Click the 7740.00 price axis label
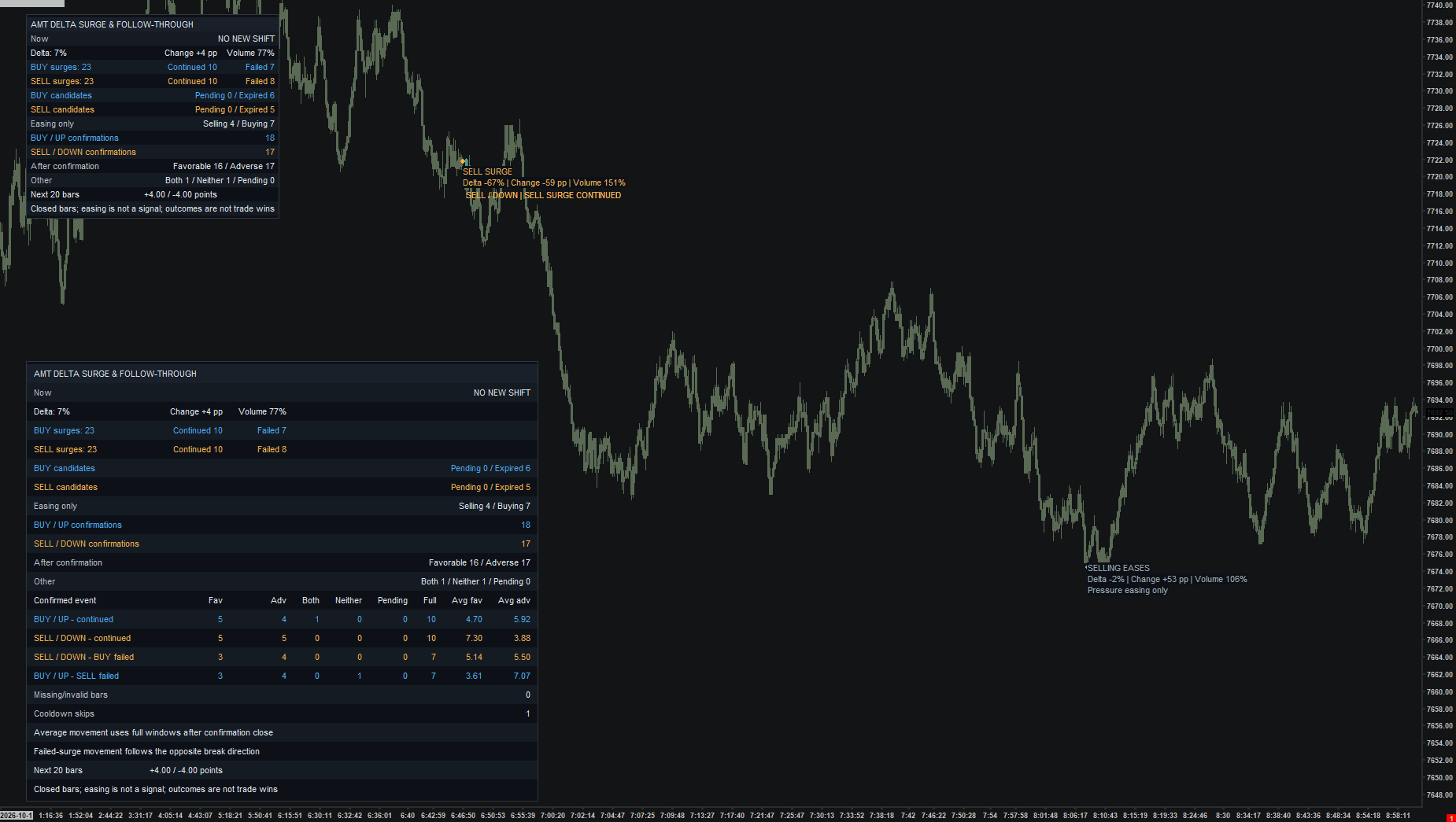The width and height of the screenshot is (1456, 822). (1439, 6)
